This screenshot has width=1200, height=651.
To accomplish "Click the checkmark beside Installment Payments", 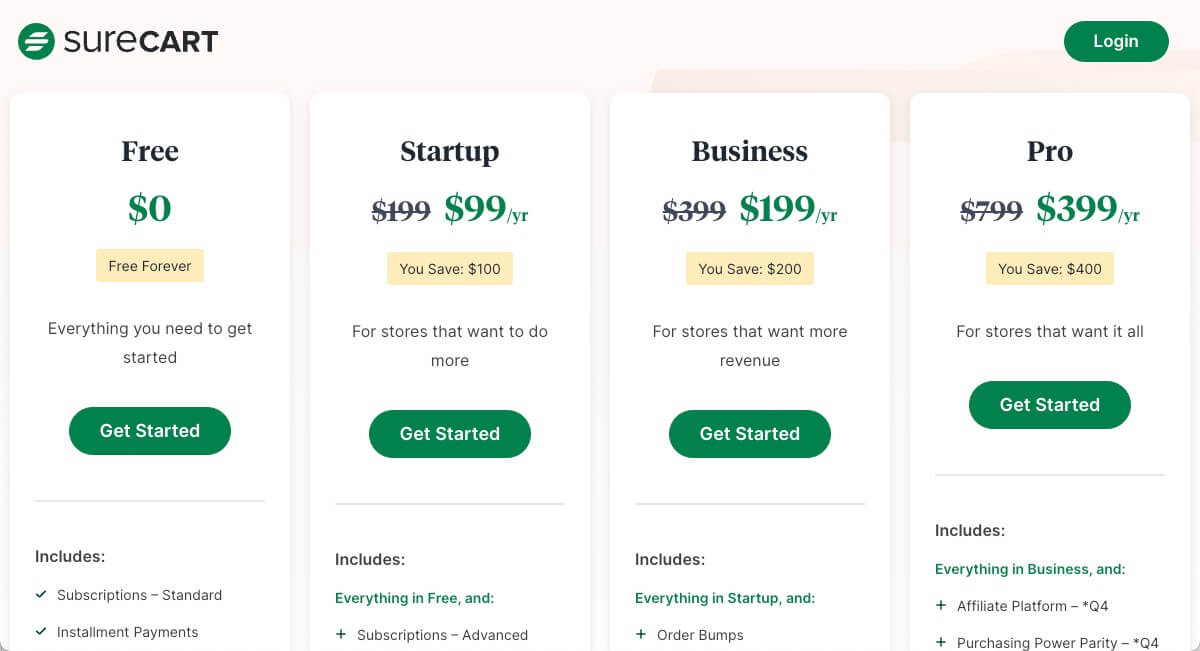I will click(x=41, y=631).
